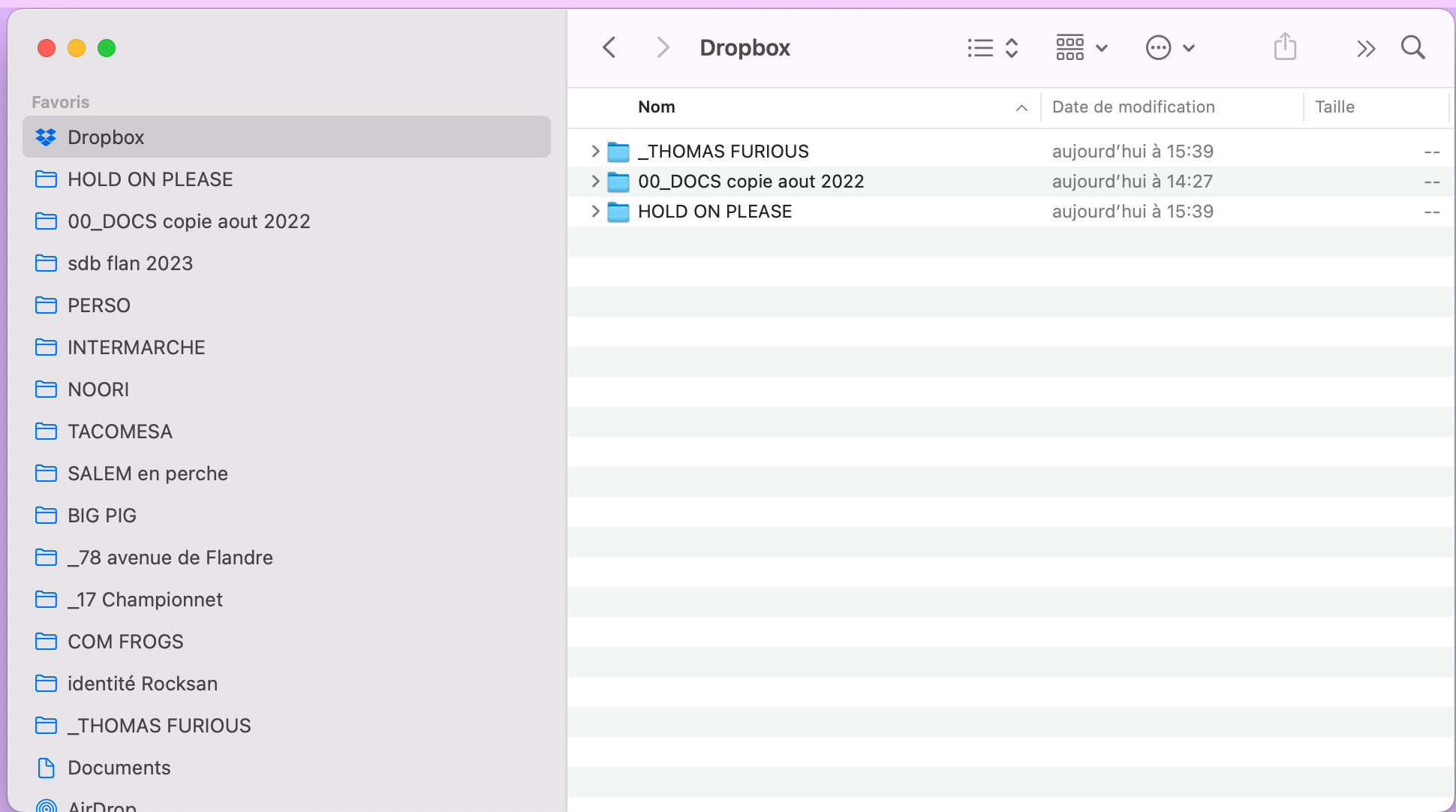This screenshot has height=812, width=1456.
Task: Open the COM FROGS sidebar folder
Action: pos(287,642)
